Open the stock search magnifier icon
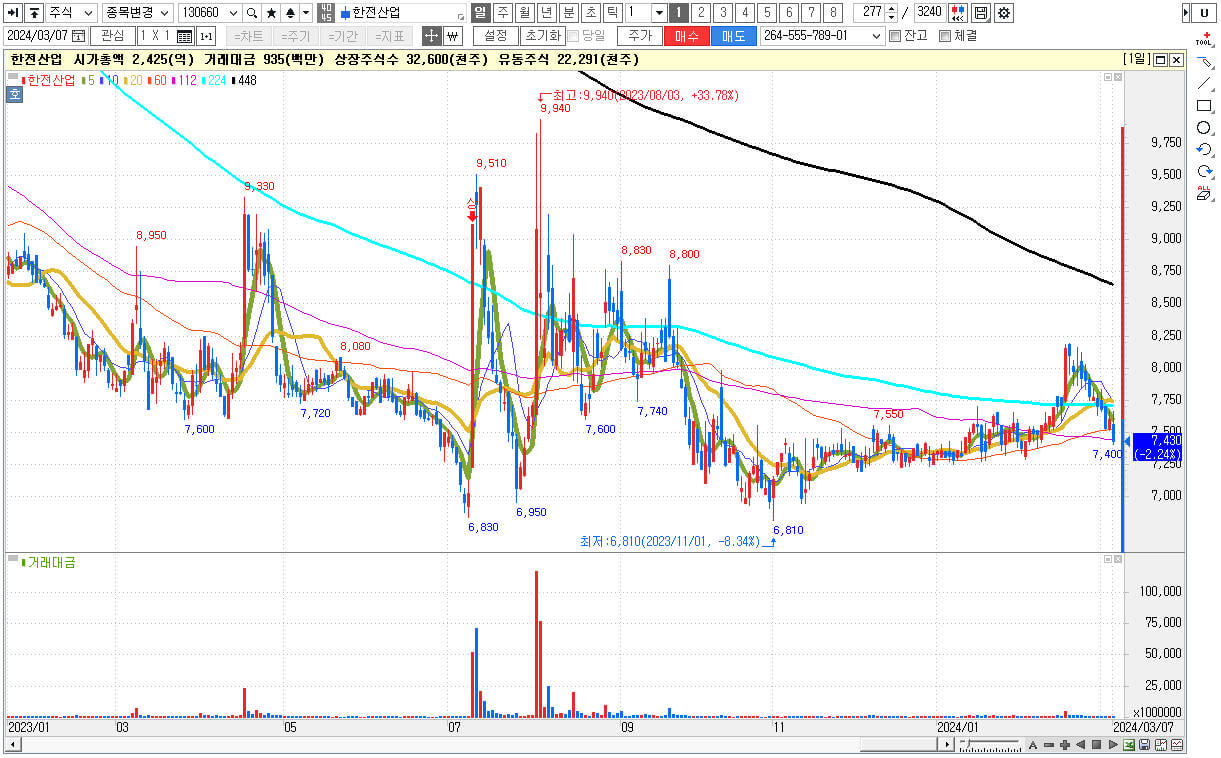Image resolution: width=1221 pixels, height=758 pixels. coord(252,13)
